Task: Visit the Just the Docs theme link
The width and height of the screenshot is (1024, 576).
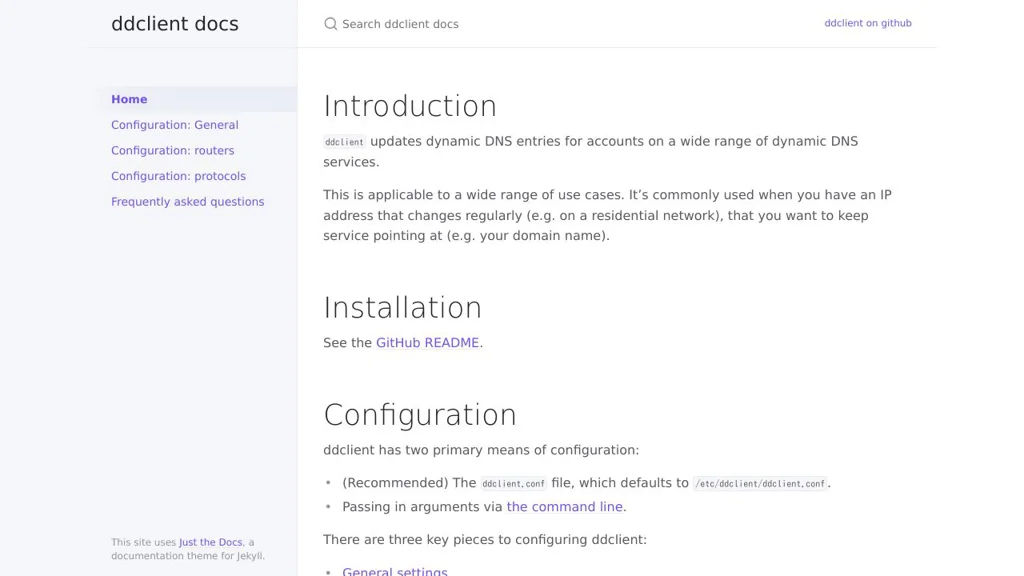Action: 211,542
